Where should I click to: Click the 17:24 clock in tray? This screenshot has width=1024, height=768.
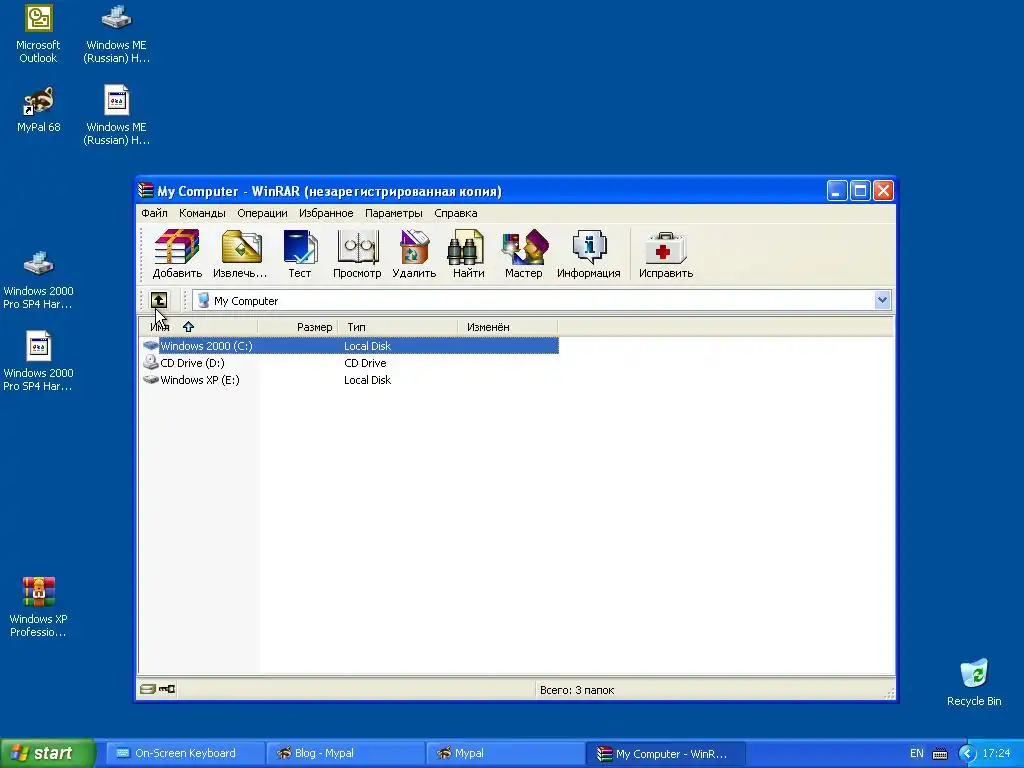coord(996,754)
